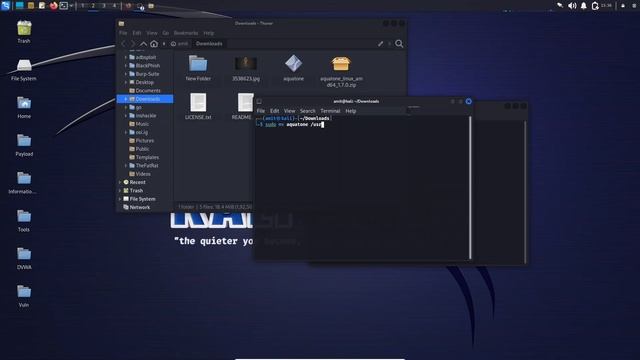640x360 pixels.
Task: Open the terminal's Edit menu
Action: [275, 111]
